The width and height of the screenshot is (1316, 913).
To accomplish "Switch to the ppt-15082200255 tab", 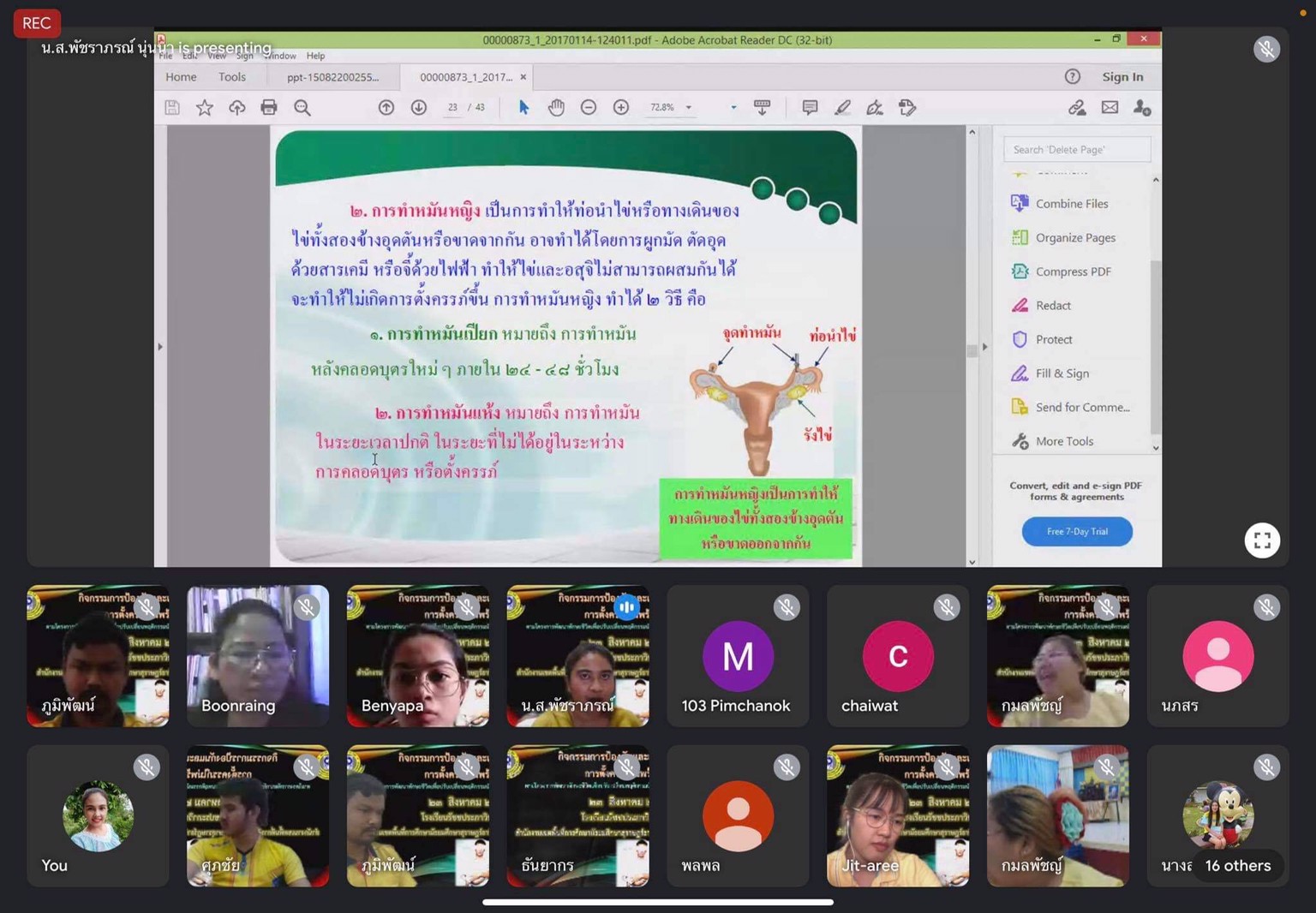I will click(332, 77).
